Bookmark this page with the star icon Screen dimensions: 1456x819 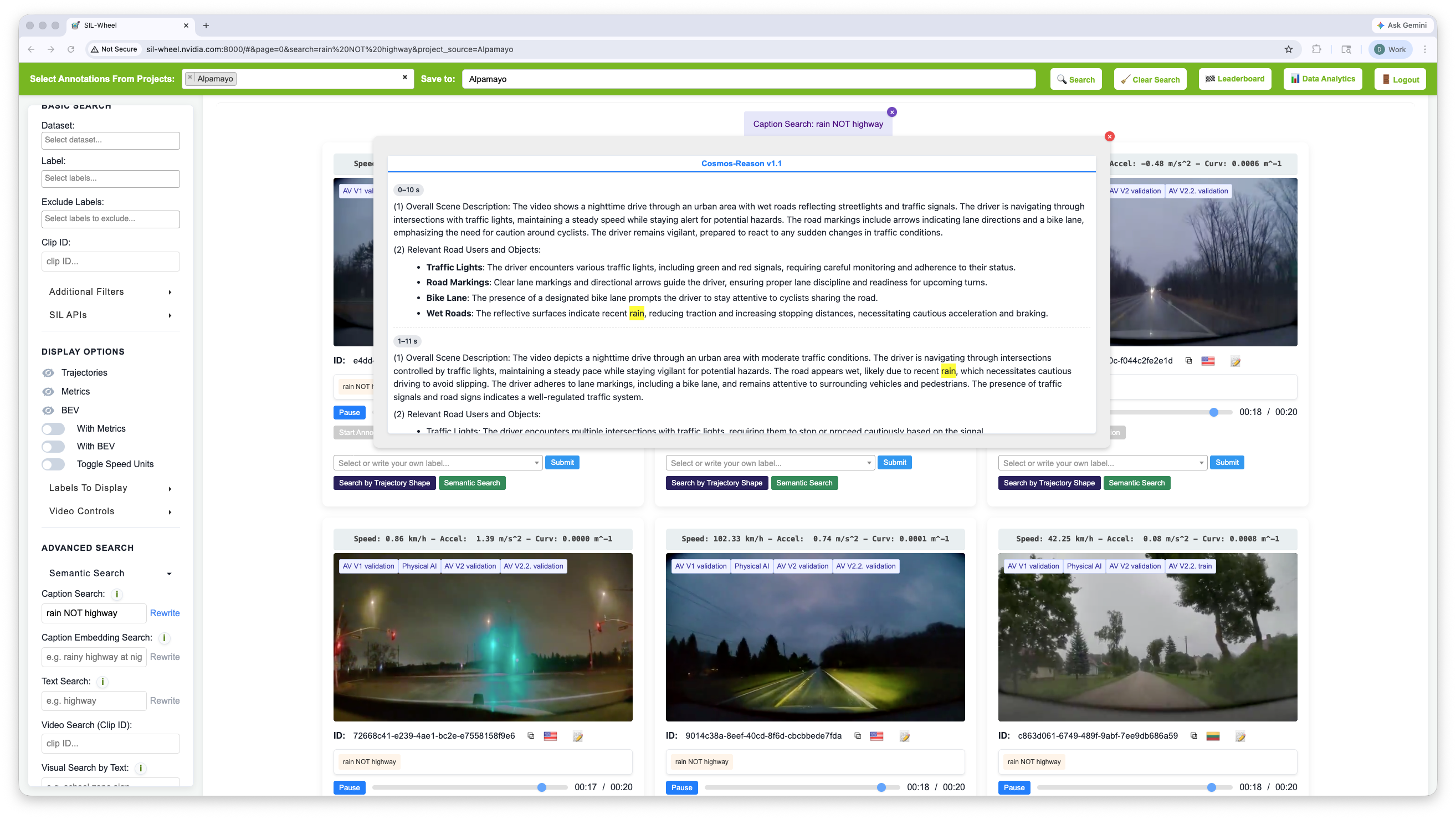click(x=1289, y=49)
